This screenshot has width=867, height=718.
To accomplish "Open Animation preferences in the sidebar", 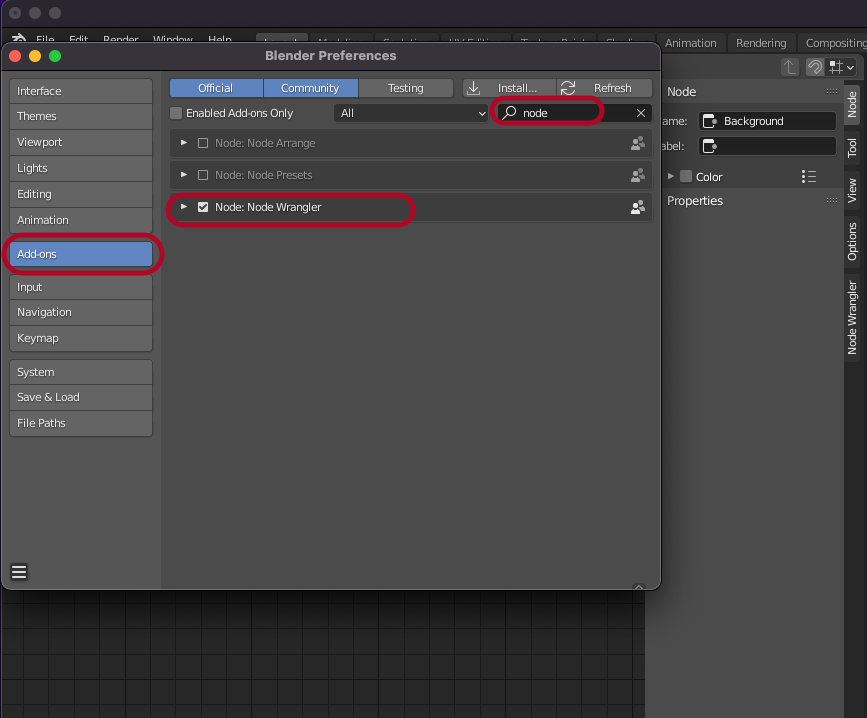I will pos(81,221).
